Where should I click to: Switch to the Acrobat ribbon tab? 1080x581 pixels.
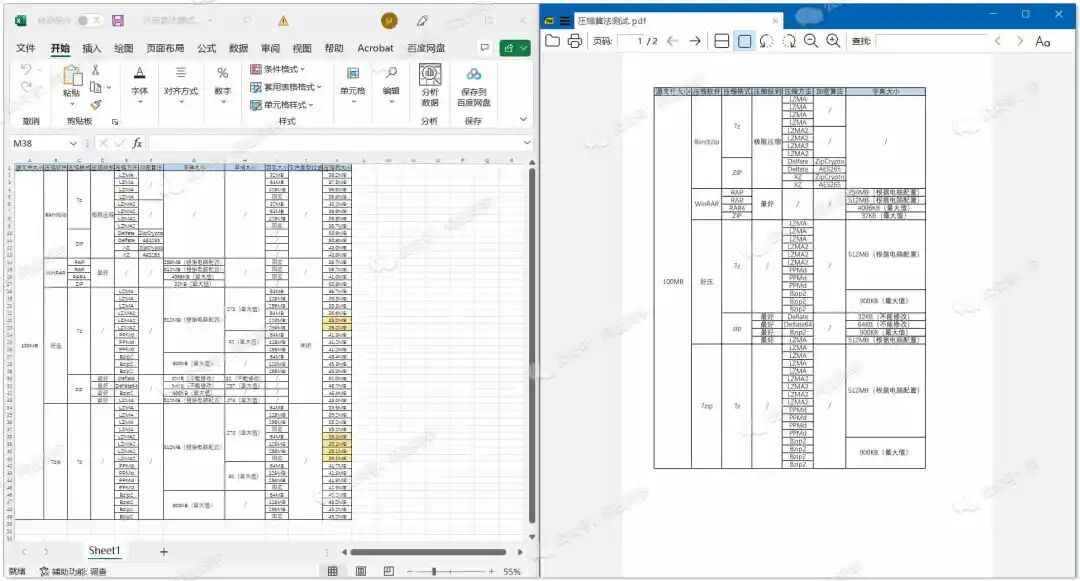[x=375, y=48]
